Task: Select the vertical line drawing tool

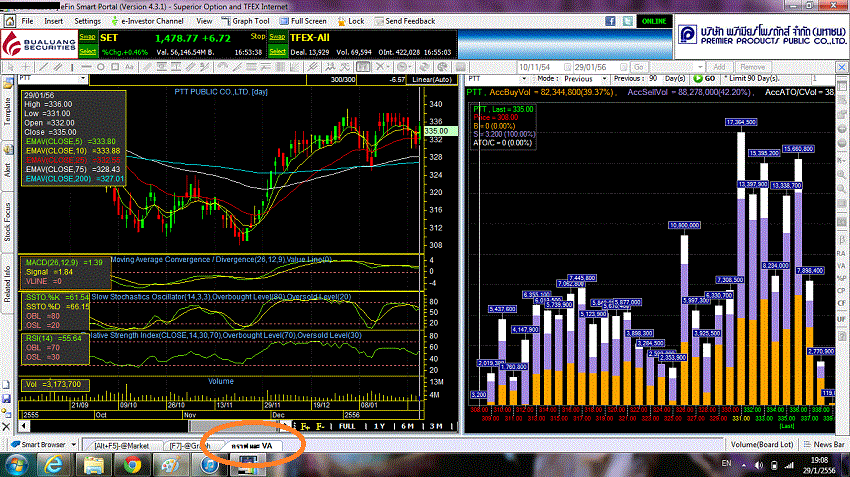Action: (x=72, y=67)
